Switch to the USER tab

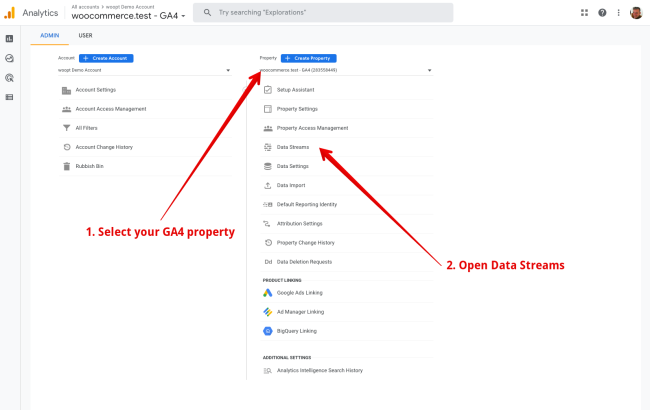click(x=85, y=36)
